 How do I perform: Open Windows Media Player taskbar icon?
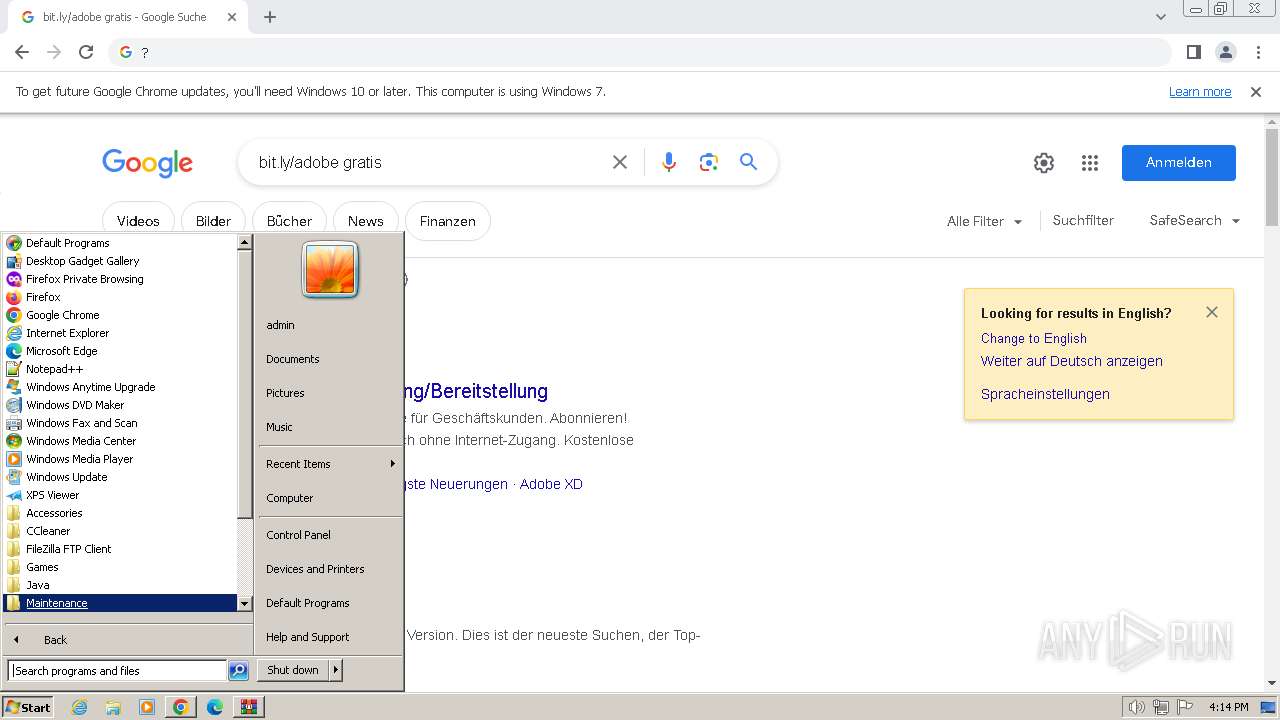147,707
